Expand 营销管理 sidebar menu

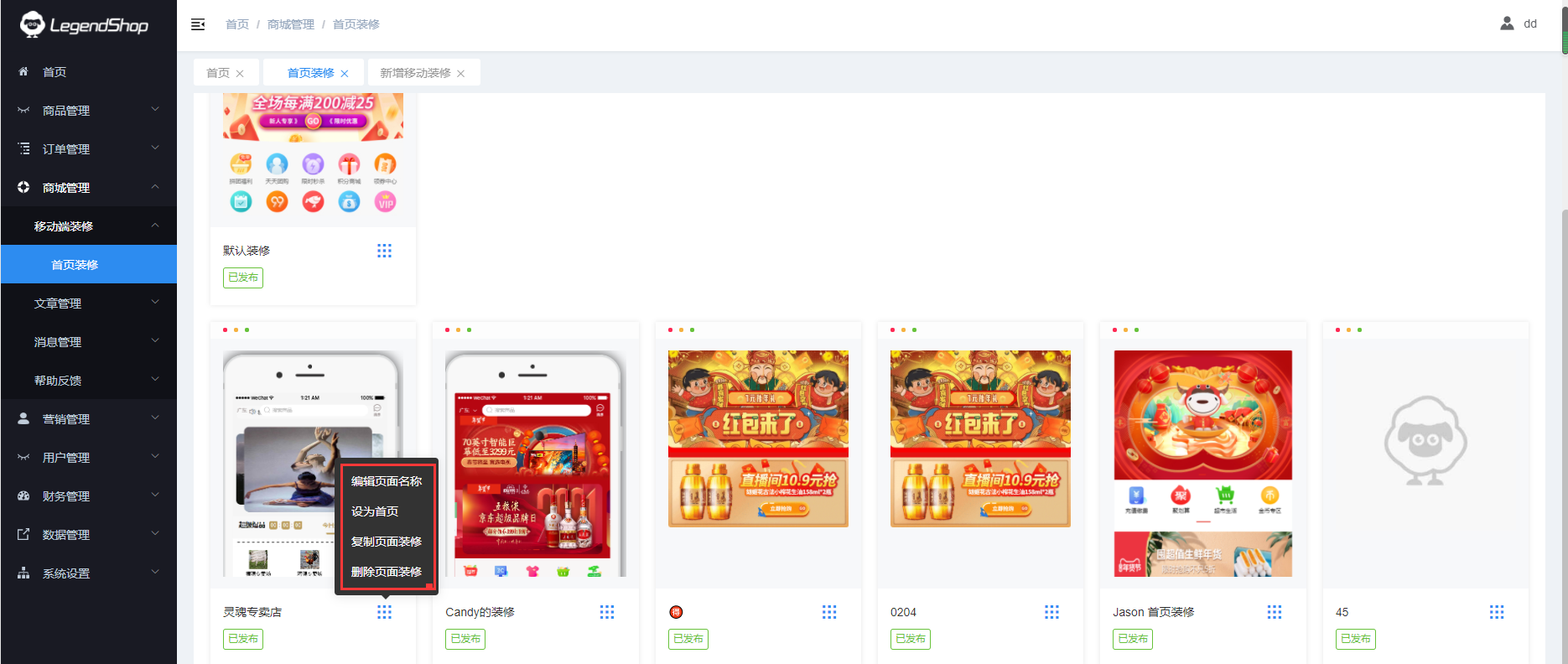(x=89, y=419)
